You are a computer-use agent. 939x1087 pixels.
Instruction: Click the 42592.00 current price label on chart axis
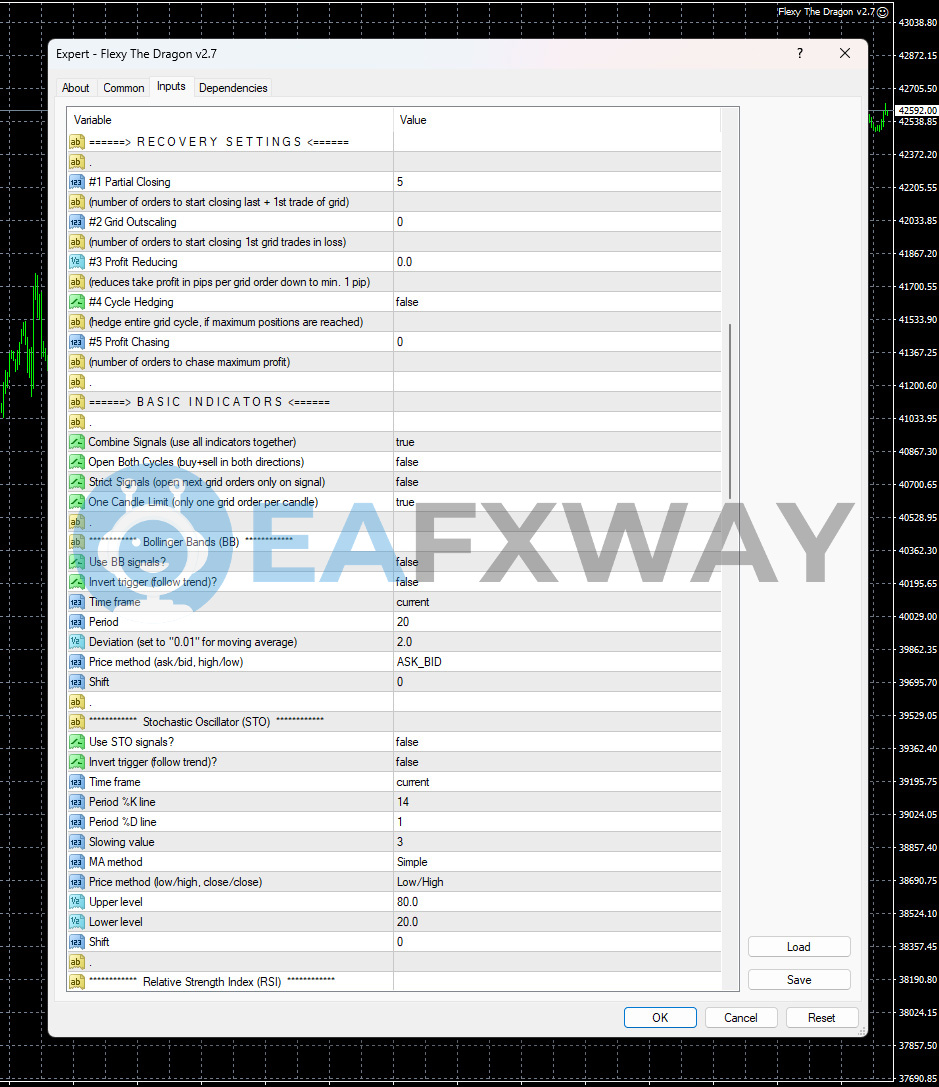[x=917, y=110]
